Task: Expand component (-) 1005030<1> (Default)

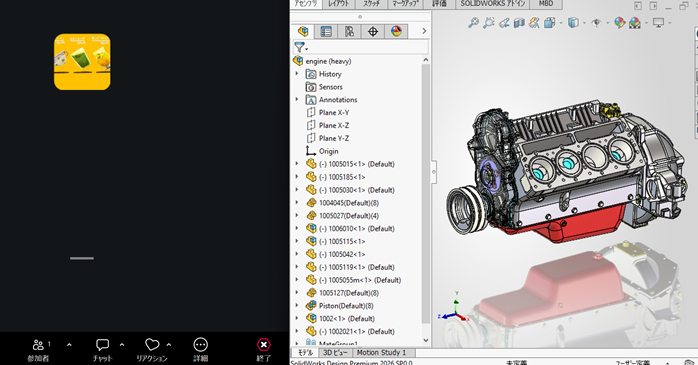Action: pos(297,190)
